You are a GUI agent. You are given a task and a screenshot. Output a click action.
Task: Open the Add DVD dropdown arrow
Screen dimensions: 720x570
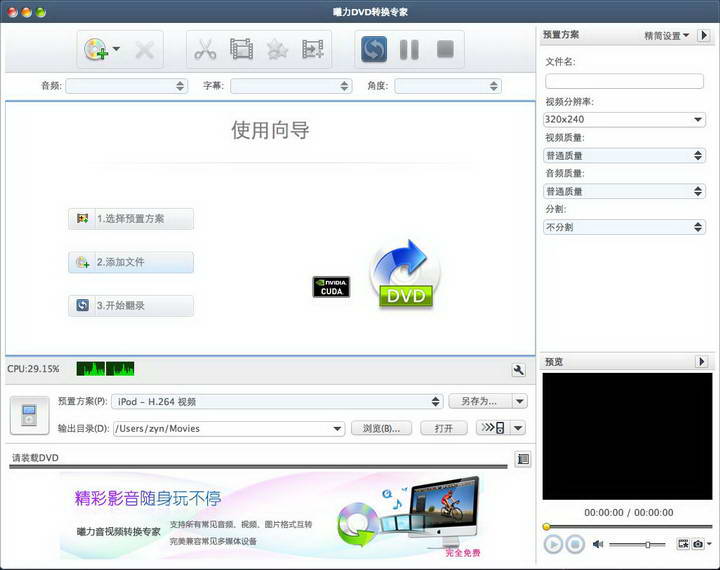tap(117, 49)
